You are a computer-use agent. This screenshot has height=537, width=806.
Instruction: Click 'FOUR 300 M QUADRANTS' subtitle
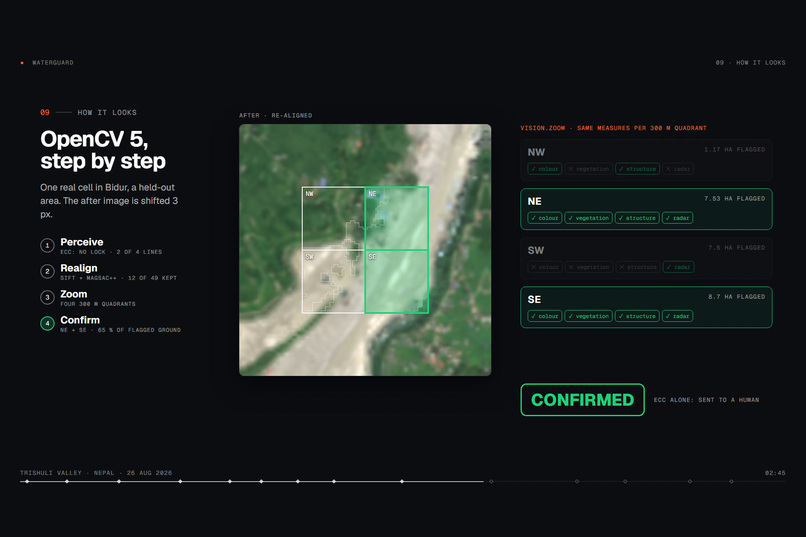point(98,304)
